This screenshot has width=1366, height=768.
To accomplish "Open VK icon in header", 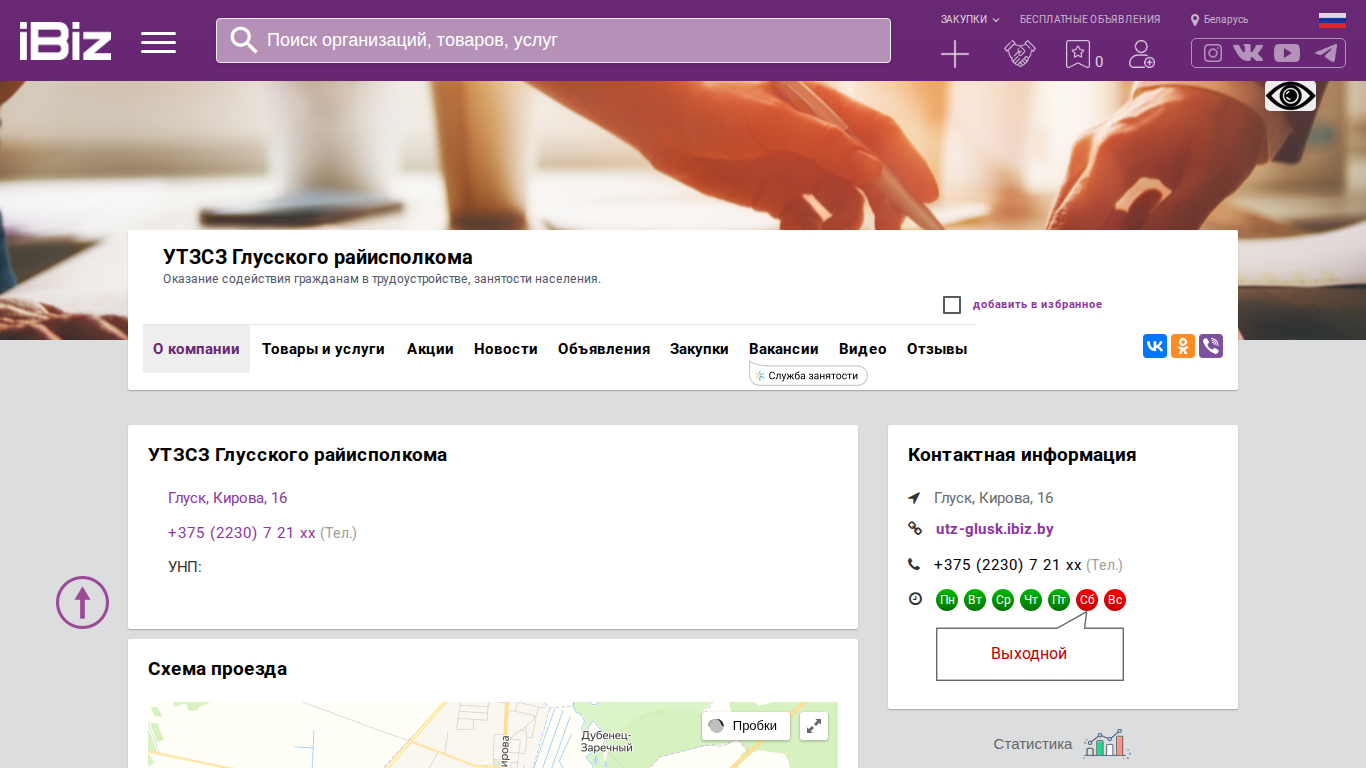I will [x=1248, y=53].
